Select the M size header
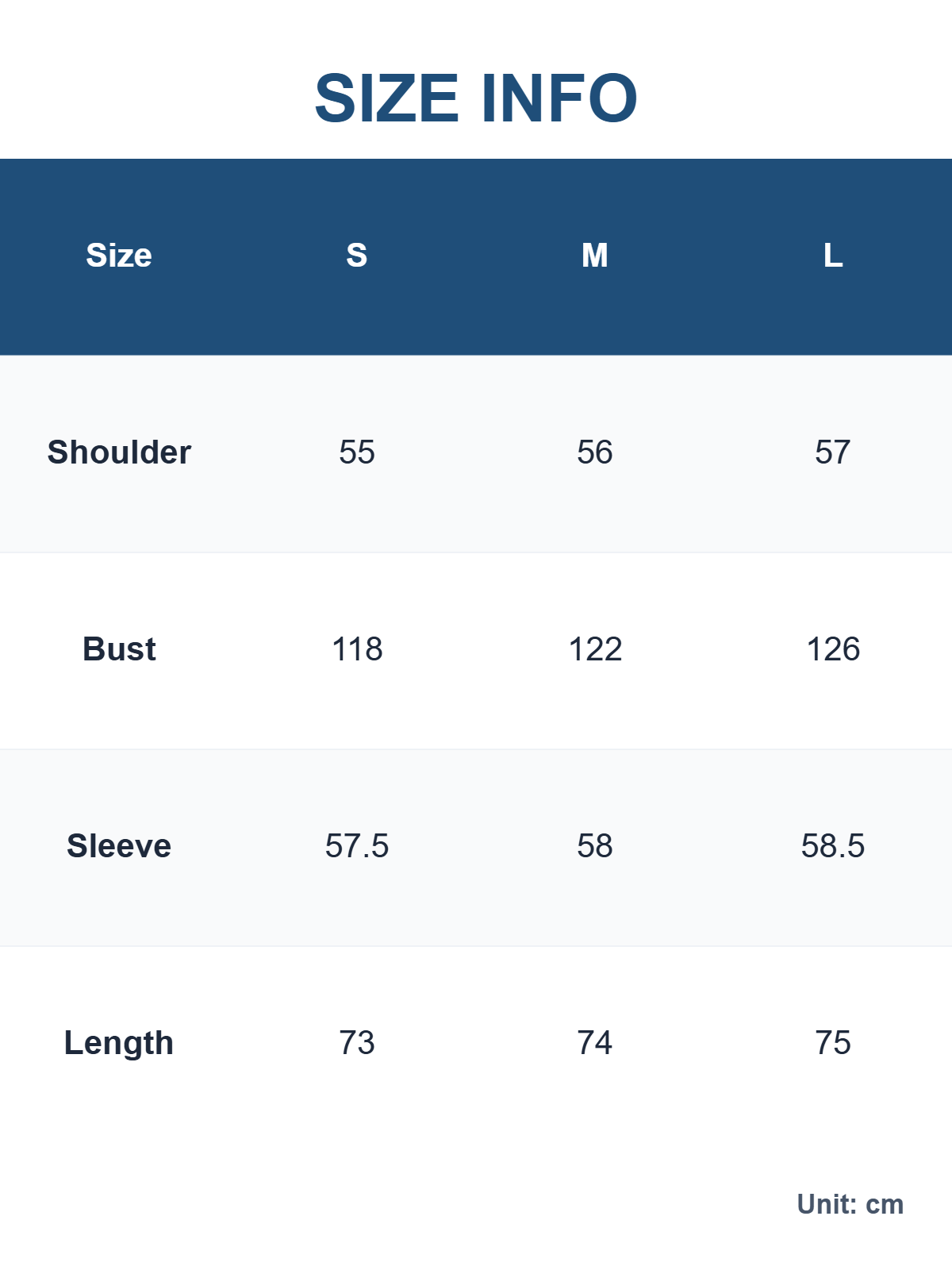 point(595,256)
